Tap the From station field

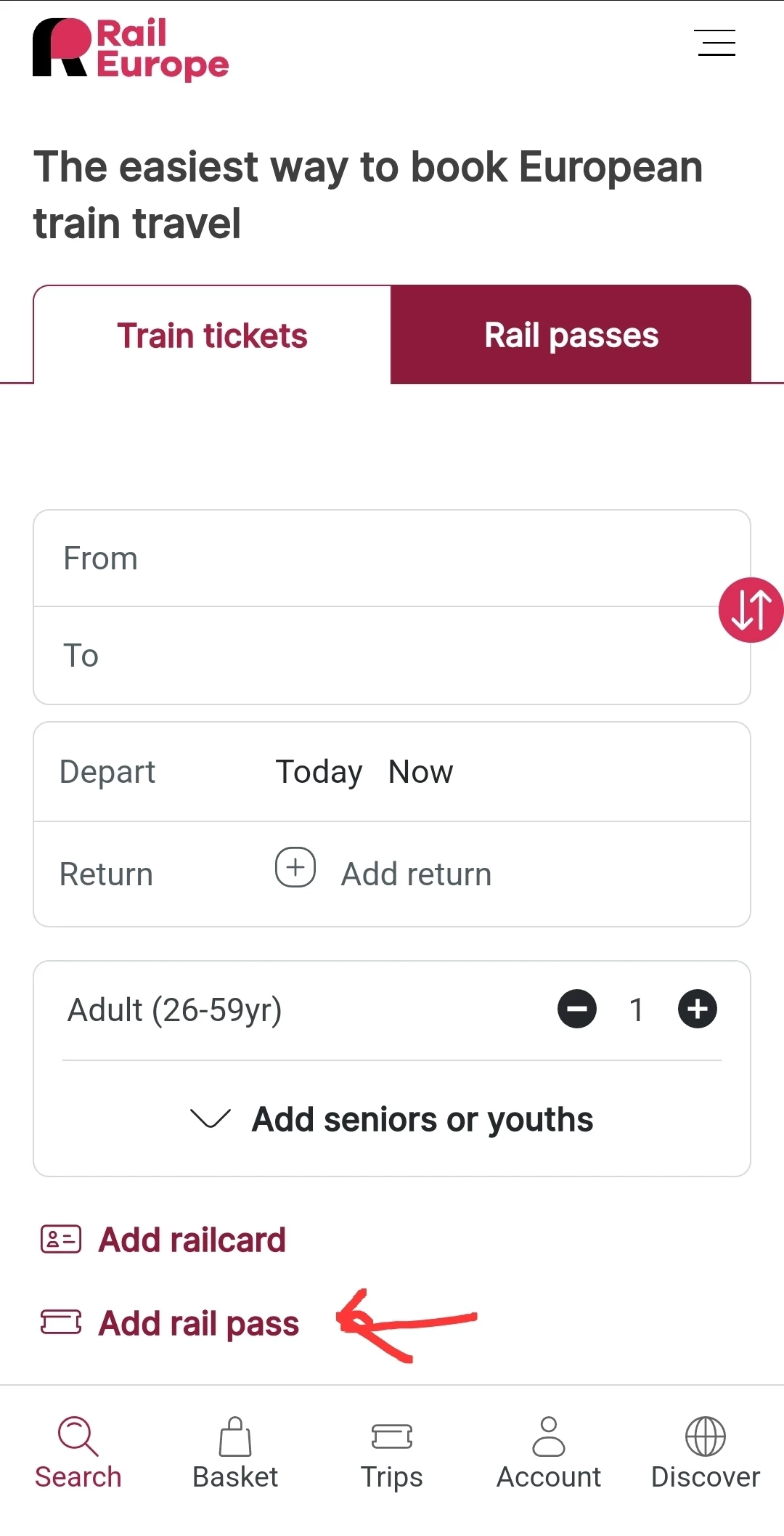tap(377, 558)
